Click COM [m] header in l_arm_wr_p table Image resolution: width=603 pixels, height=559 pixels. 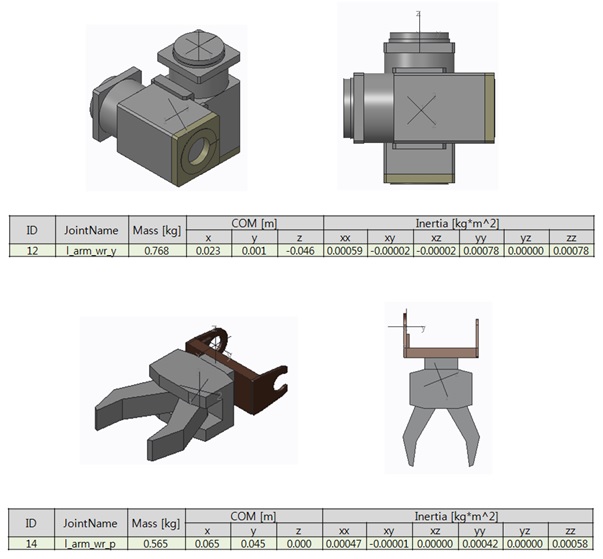[x=253, y=516]
